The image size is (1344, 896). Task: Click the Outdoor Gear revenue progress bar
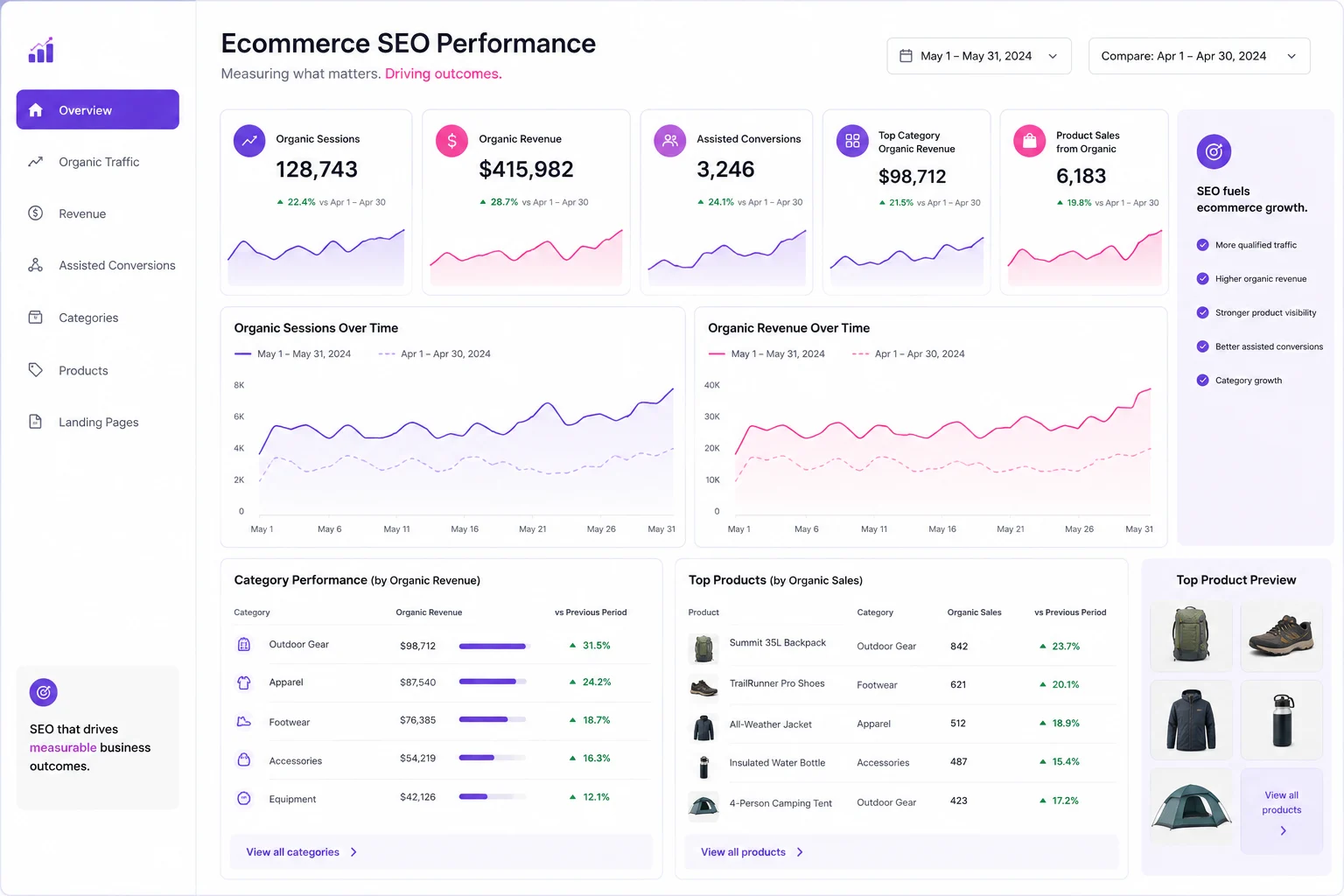(493, 647)
